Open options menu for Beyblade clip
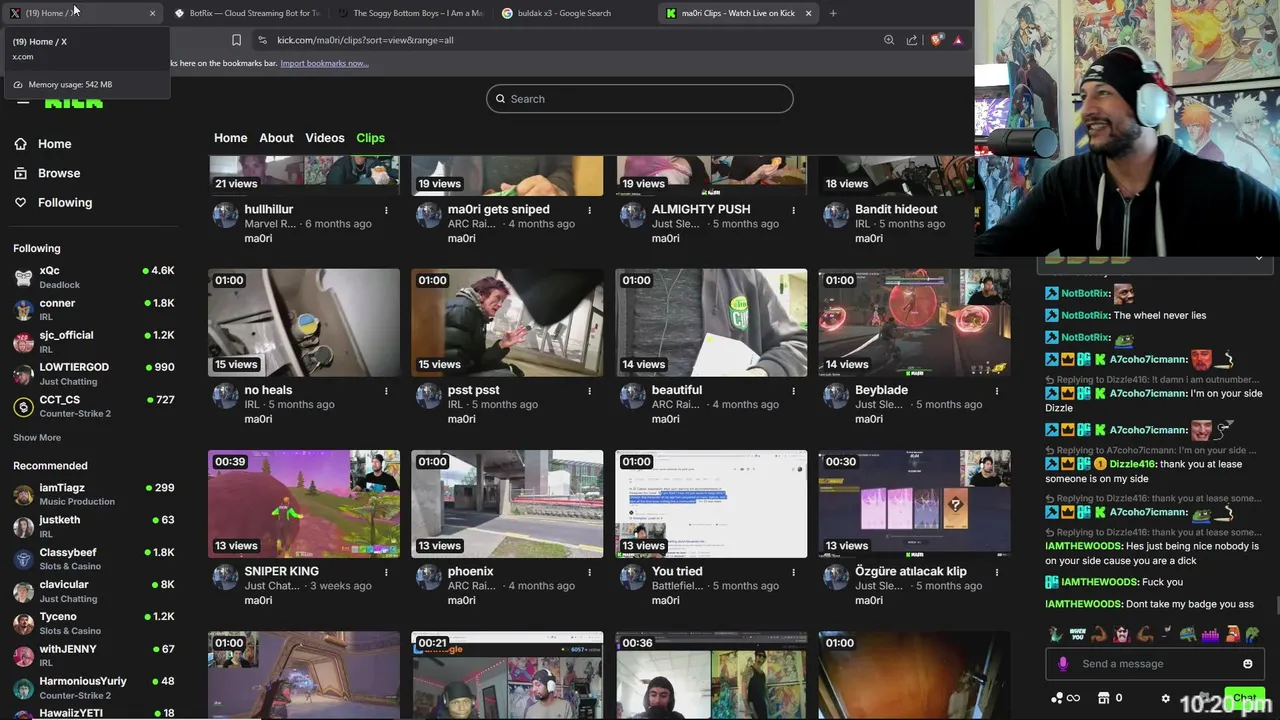The height and width of the screenshot is (720, 1280). 996,391
